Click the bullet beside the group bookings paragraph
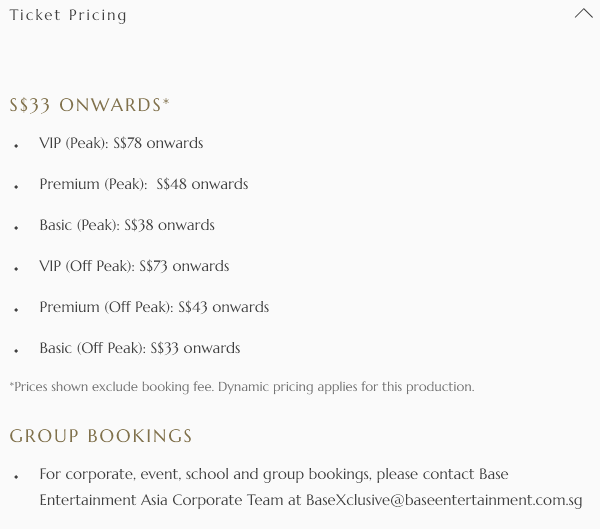600x529 pixels. 16,476
